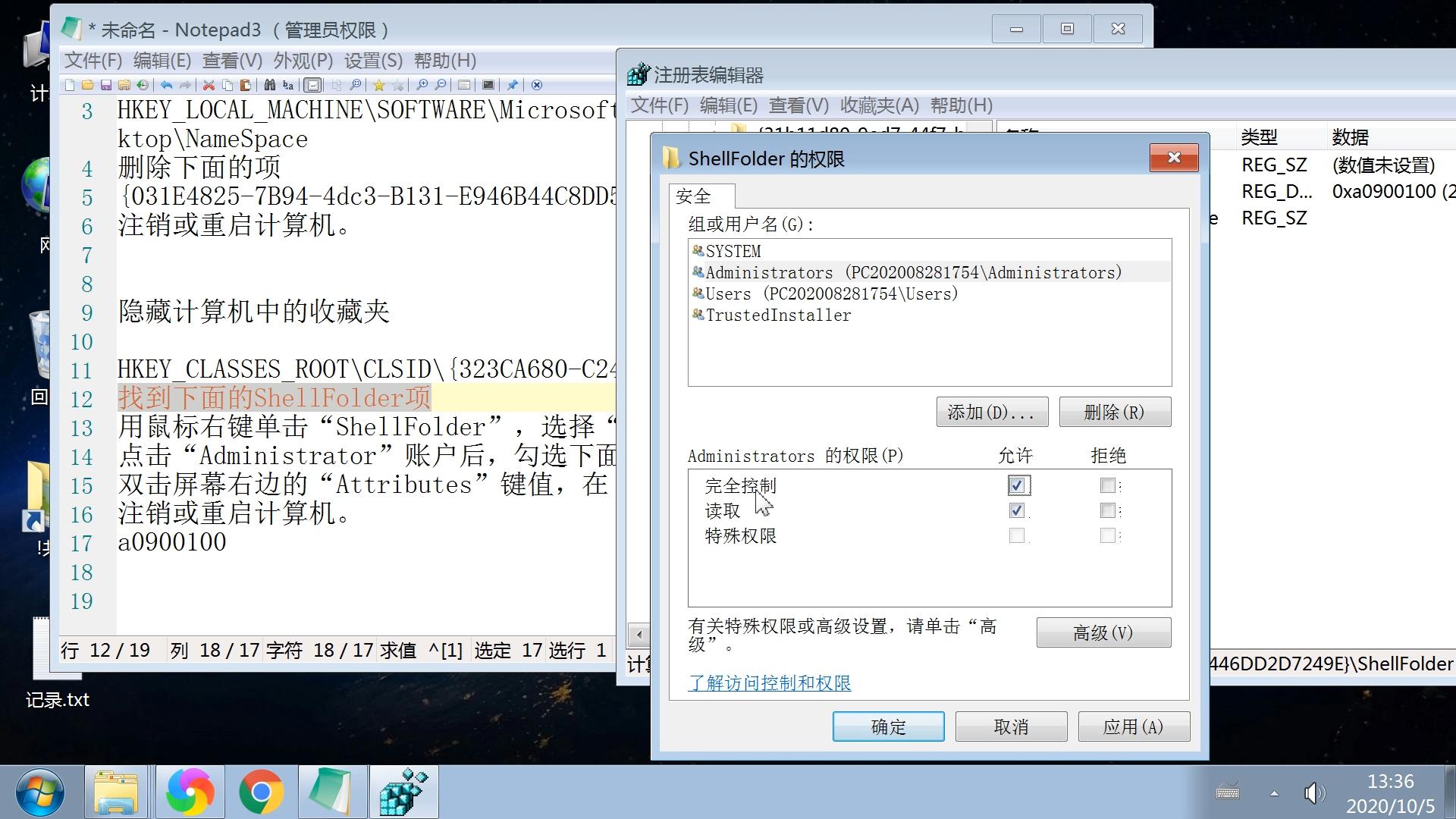Create new document via blank page icon
The height and width of the screenshot is (819, 1456).
[x=71, y=85]
